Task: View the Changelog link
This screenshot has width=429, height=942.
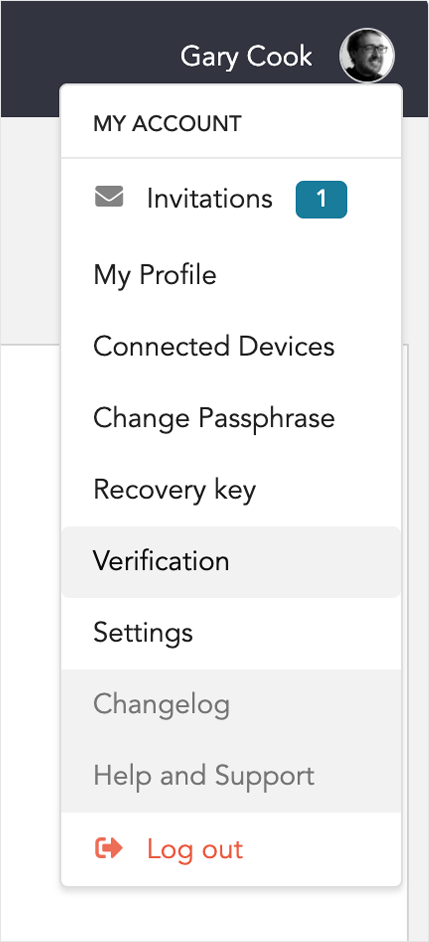Action: (x=162, y=705)
